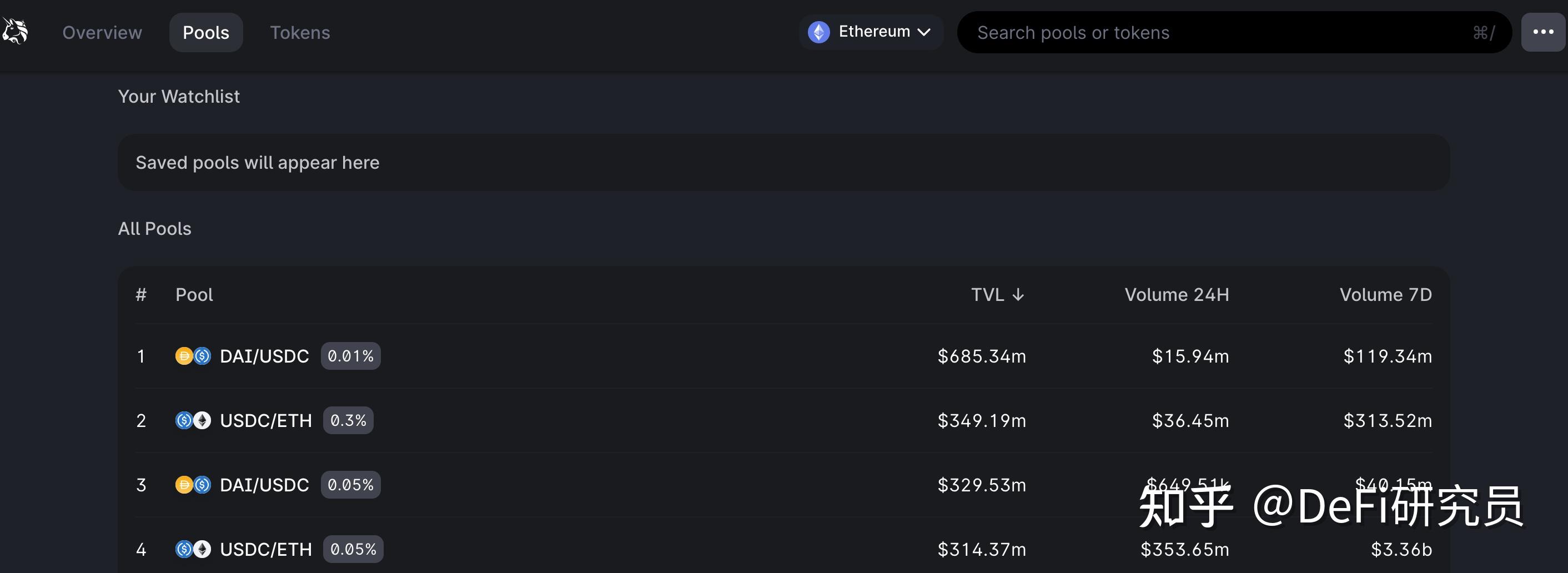Sort pools by Volume 7D
Viewport: 1568px width, 573px height.
(1385, 295)
